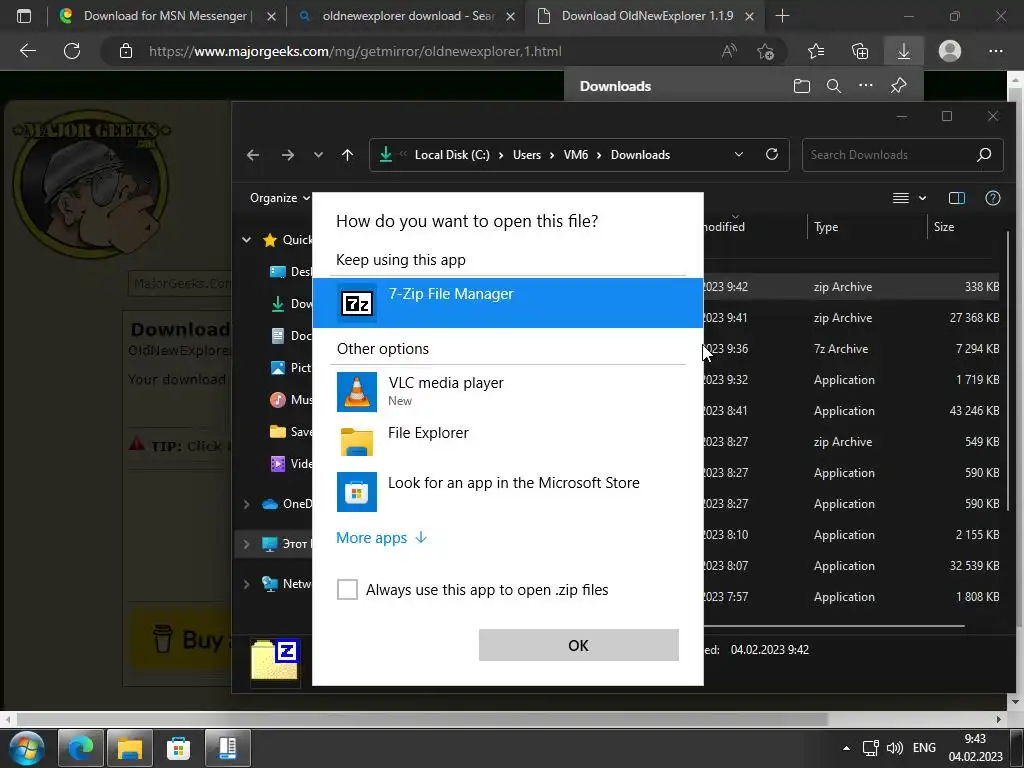Go forward in File Explorer
The width and height of the screenshot is (1024, 768).
tap(287, 155)
